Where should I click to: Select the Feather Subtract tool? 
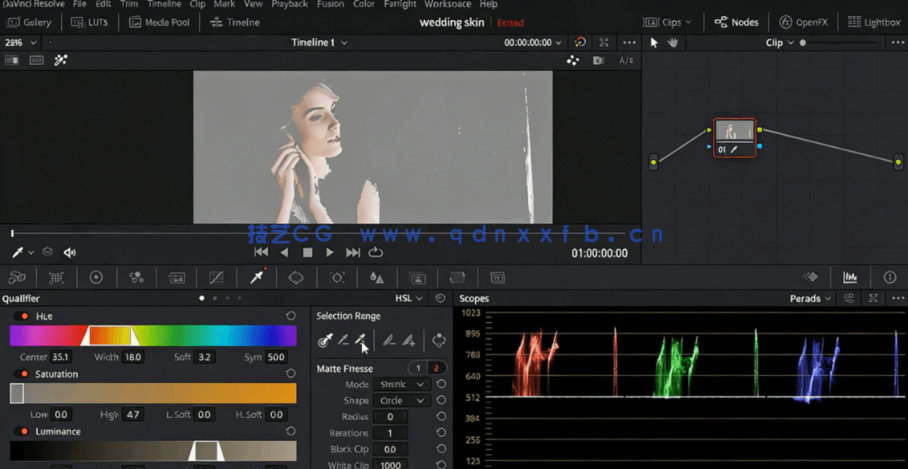[389, 340]
